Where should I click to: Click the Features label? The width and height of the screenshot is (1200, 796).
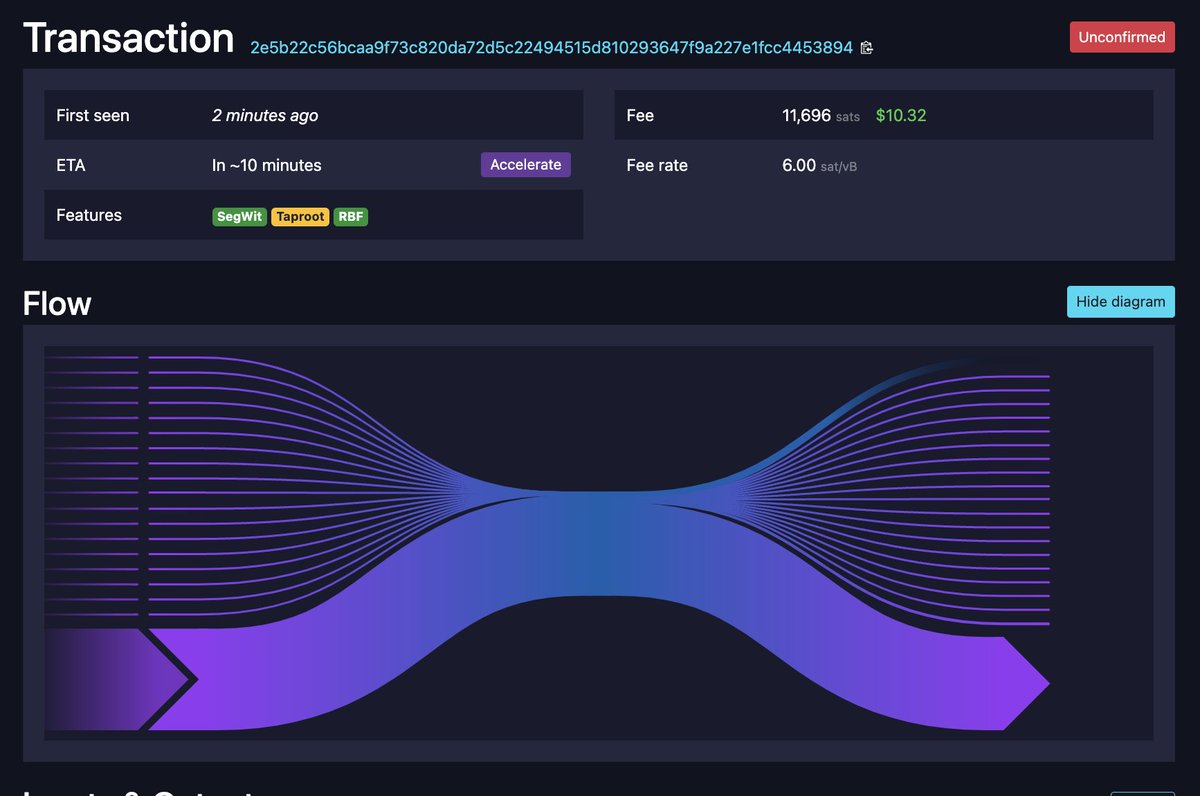point(89,215)
